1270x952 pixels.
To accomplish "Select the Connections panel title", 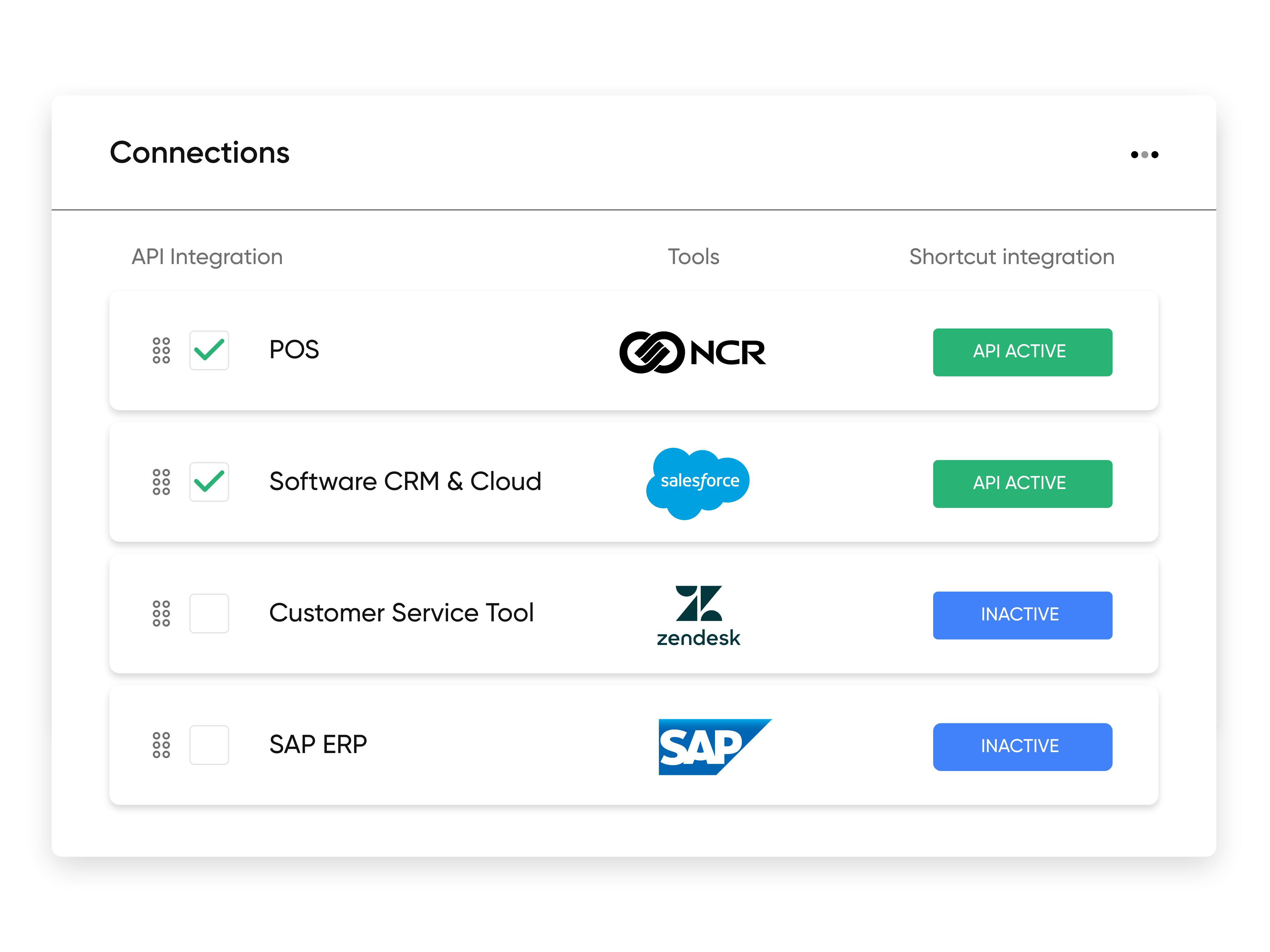I will click(x=199, y=153).
